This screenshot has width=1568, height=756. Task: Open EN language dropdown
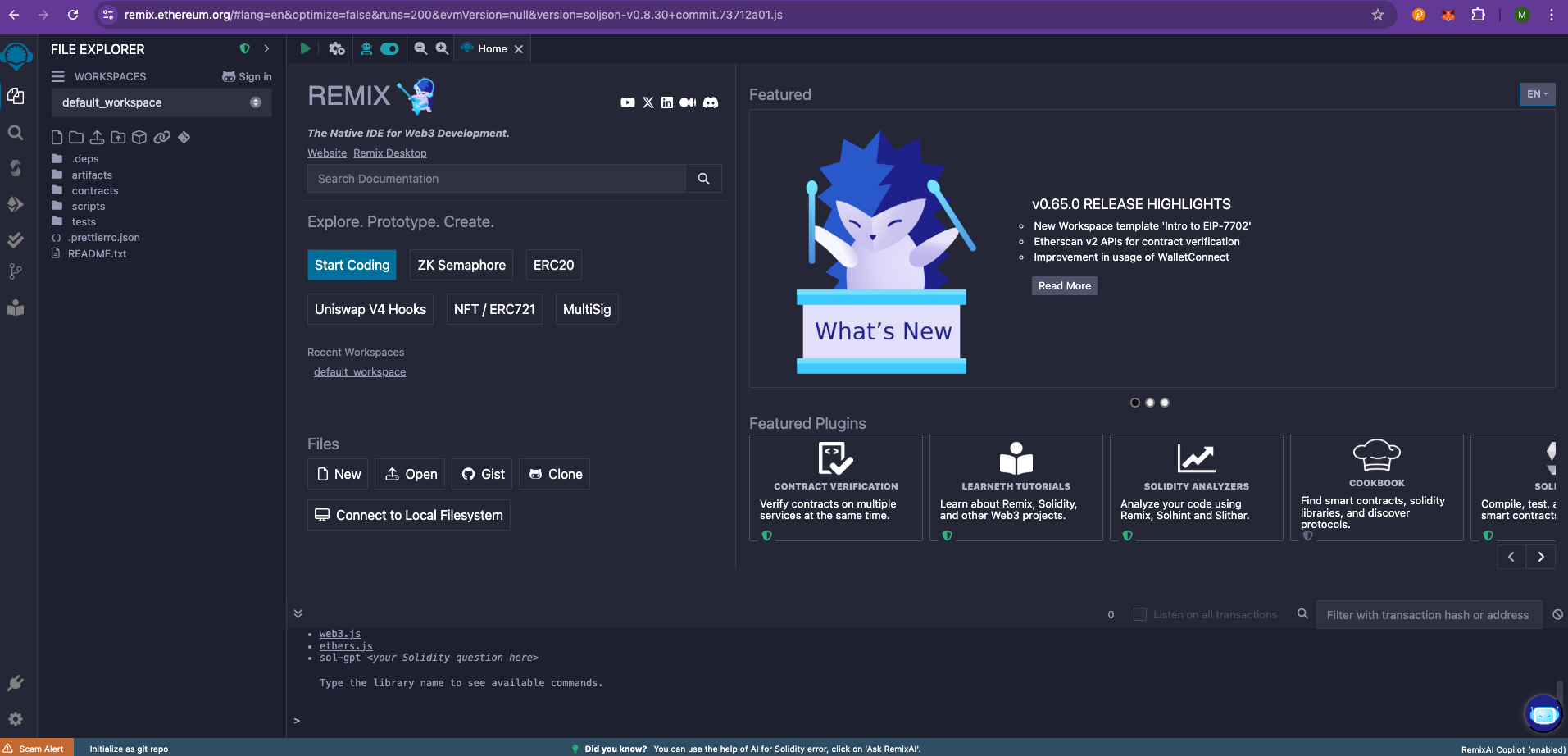[x=1537, y=94]
